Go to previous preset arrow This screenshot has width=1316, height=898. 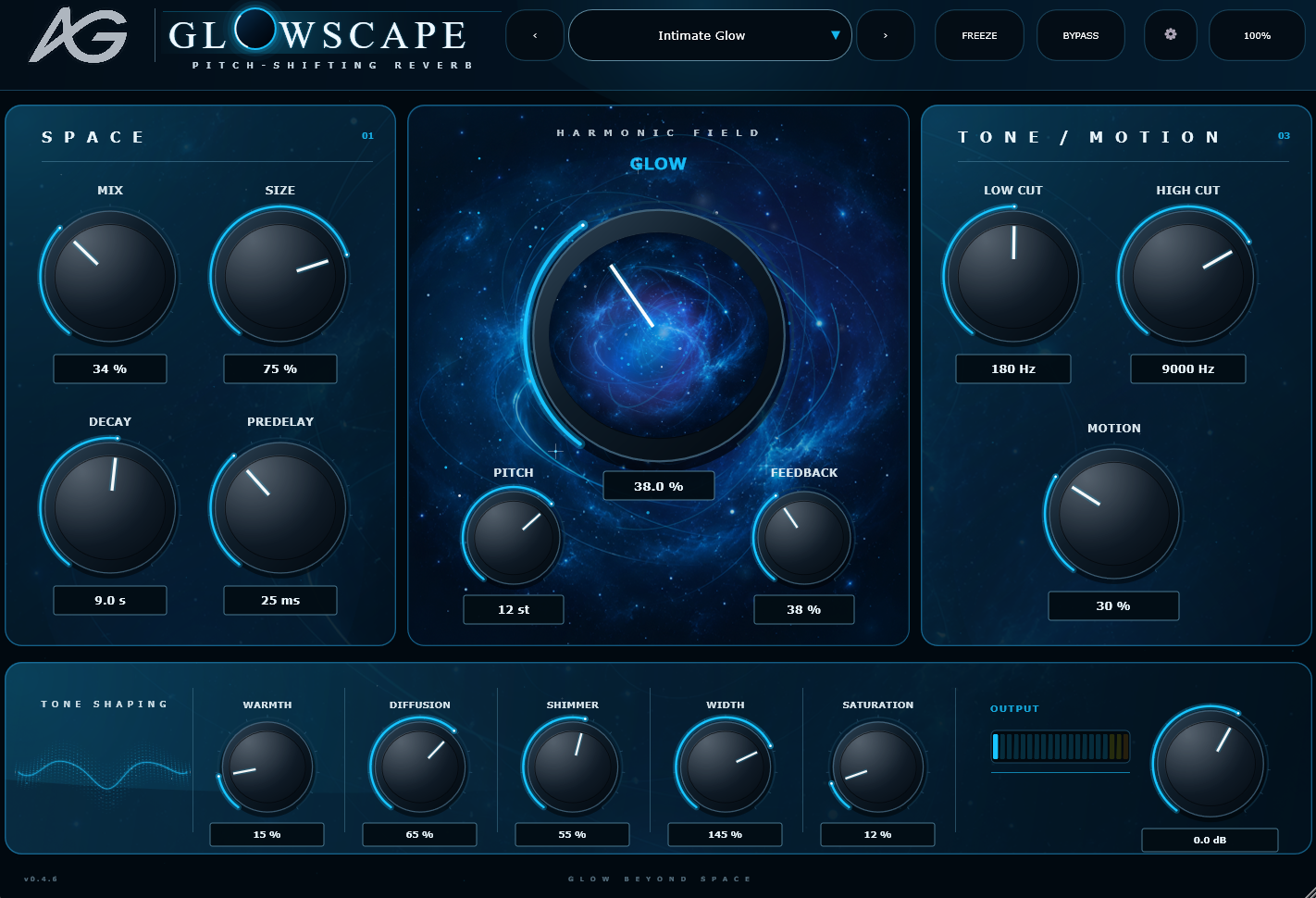pyautogui.click(x=535, y=35)
